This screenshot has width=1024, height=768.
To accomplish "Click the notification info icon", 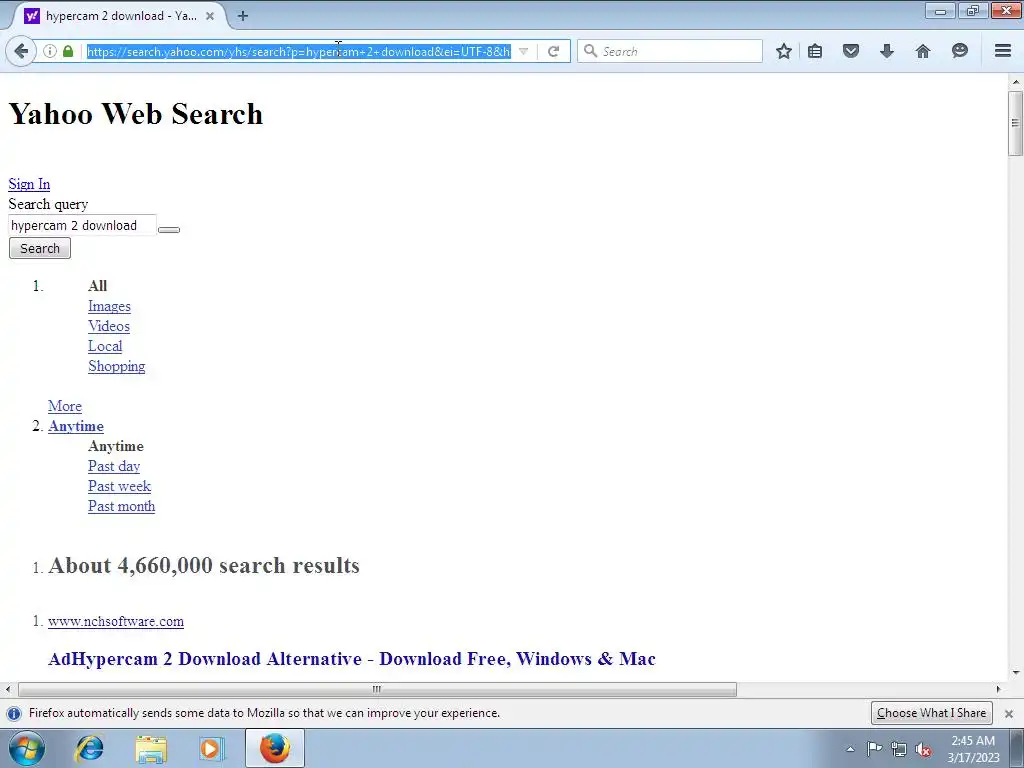I will pos(14,713).
